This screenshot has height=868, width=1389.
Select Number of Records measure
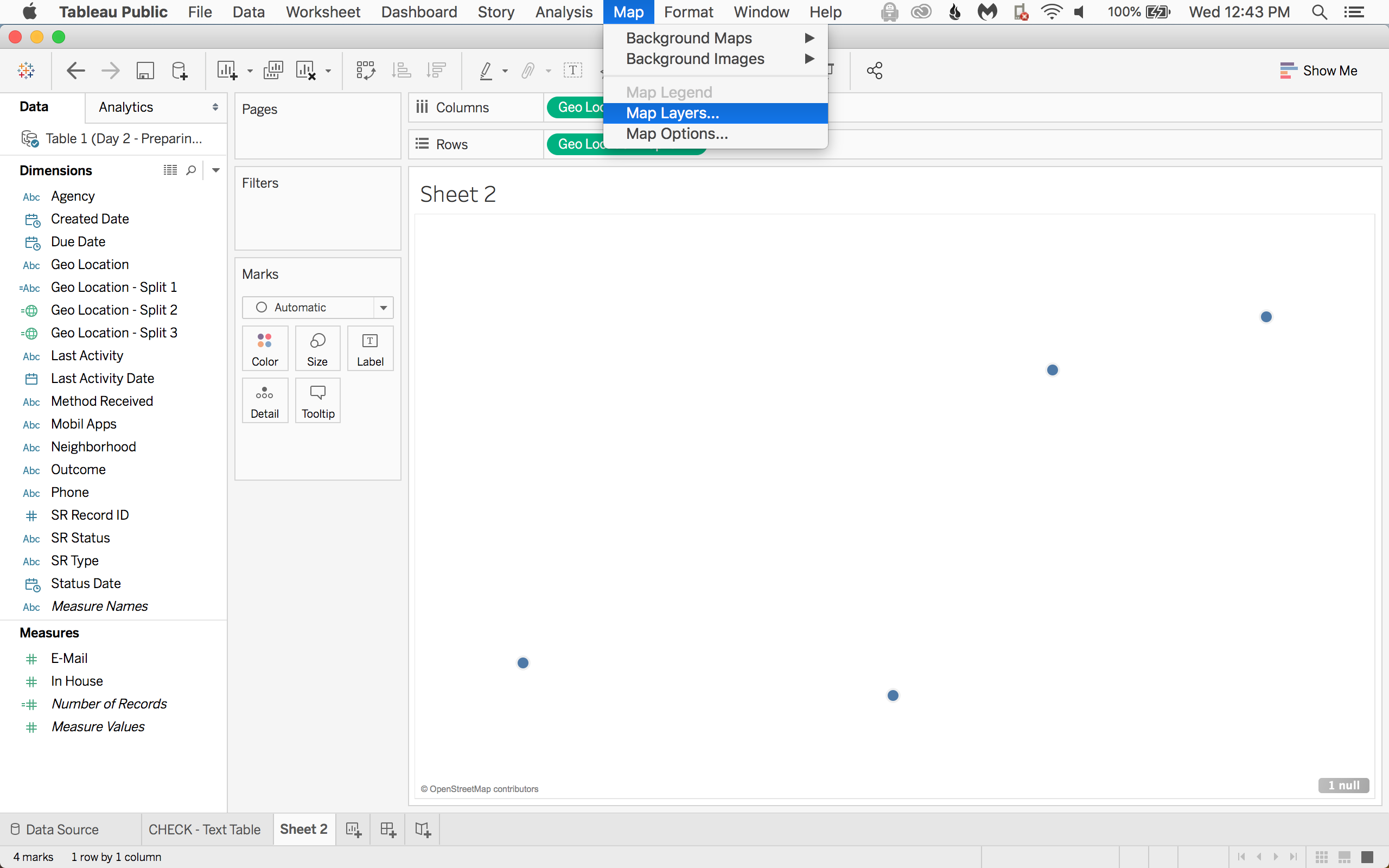tap(109, 704)
